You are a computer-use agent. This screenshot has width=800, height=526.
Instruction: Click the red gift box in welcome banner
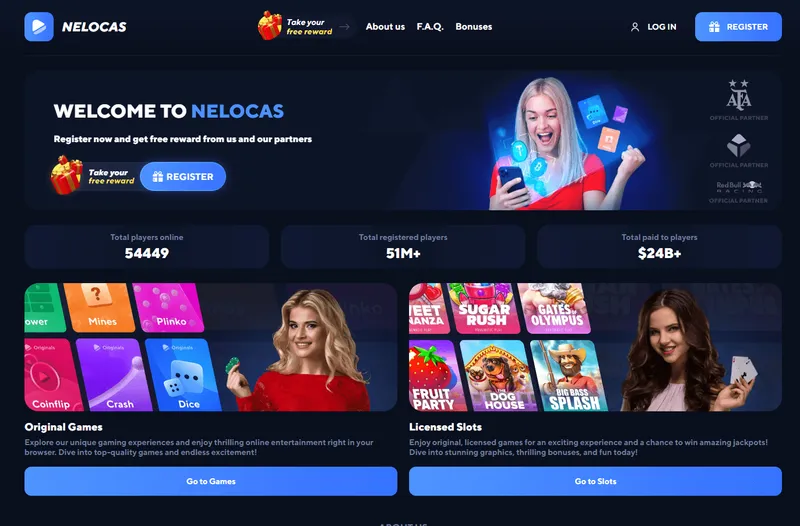point(66,175)
